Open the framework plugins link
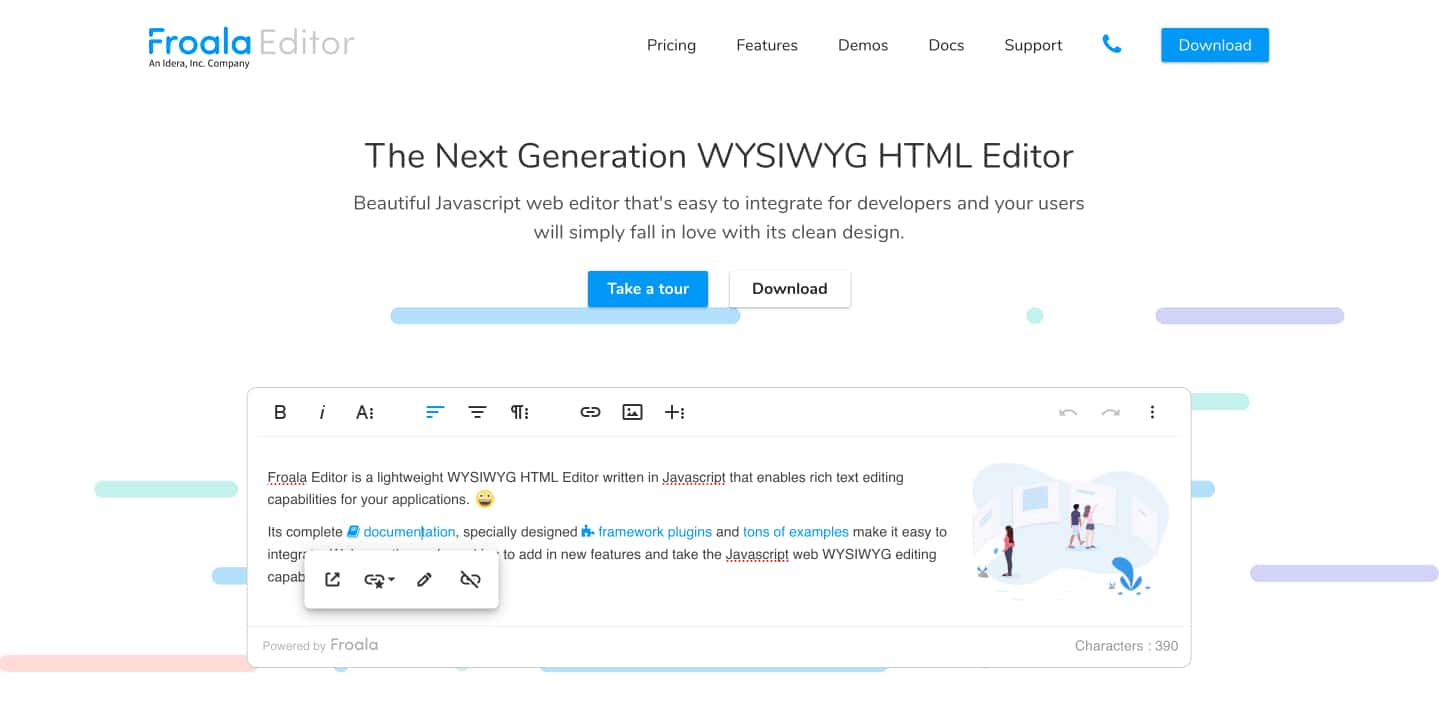Viewport: 1439px width, 706px height. click(x=655, y=532)
